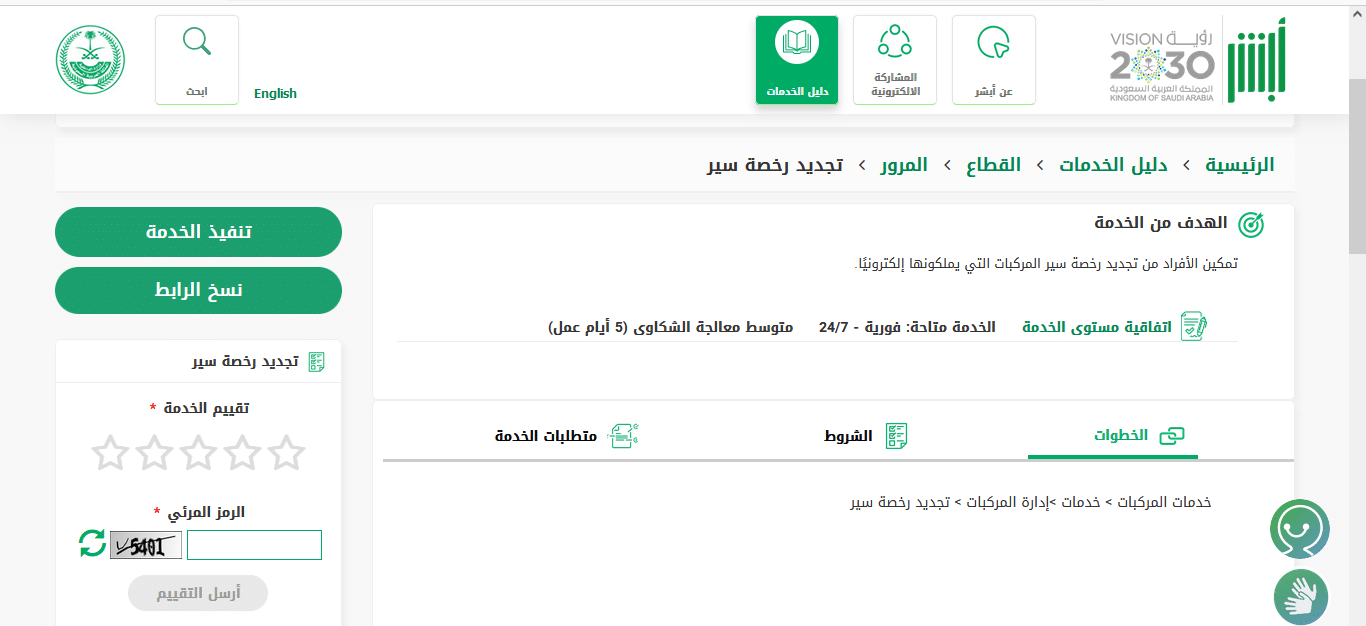Switch to the الشروط conditions tab
Viewport: 1366px width, 626px height.
pos(866,436)
